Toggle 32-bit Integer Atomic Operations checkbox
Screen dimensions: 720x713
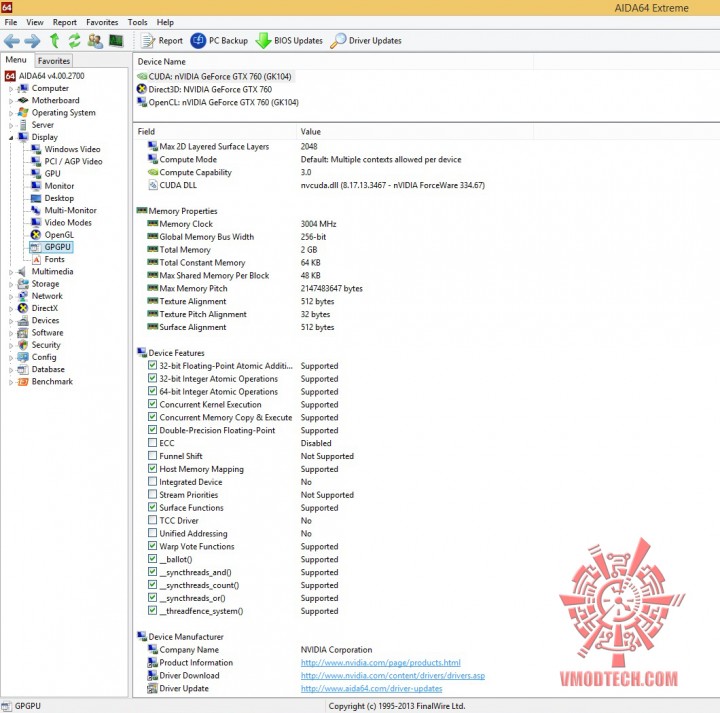[x=152, y=378]
